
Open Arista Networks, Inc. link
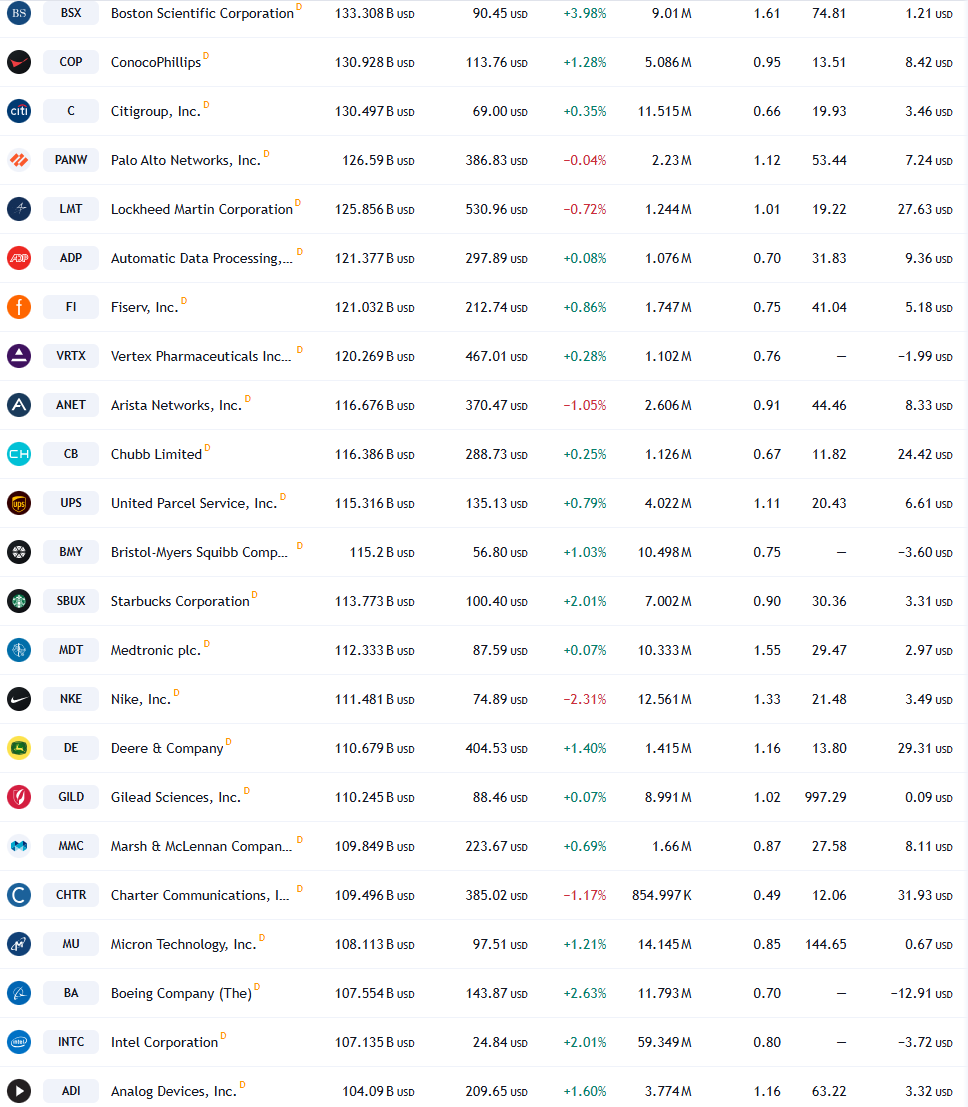click(176, 405)
